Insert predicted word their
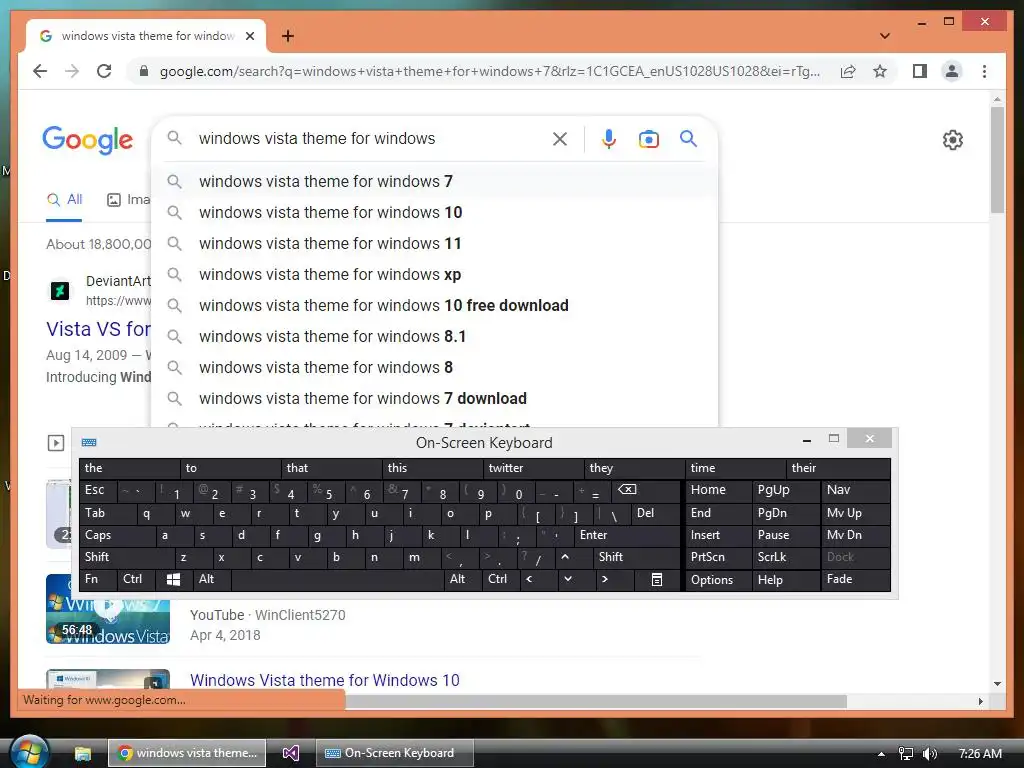This screenshot has height=768, width=1024. (x=839, y=468)
